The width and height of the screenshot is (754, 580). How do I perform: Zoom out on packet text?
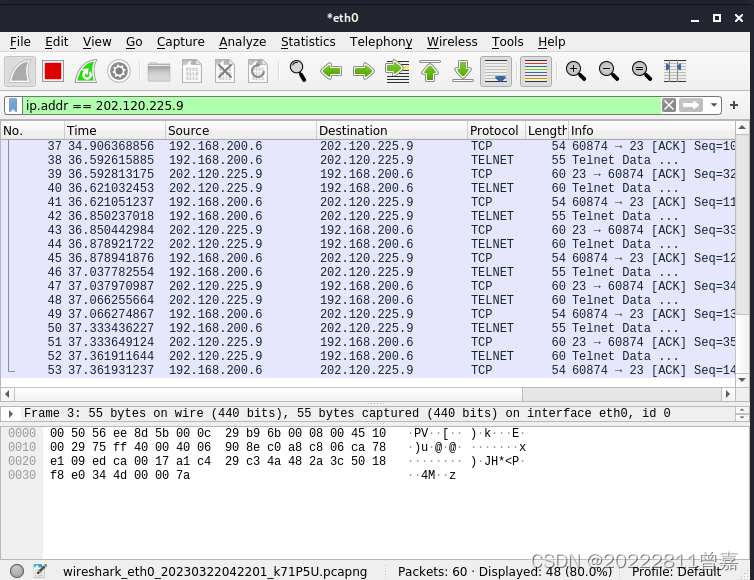[x=609, y=71]
